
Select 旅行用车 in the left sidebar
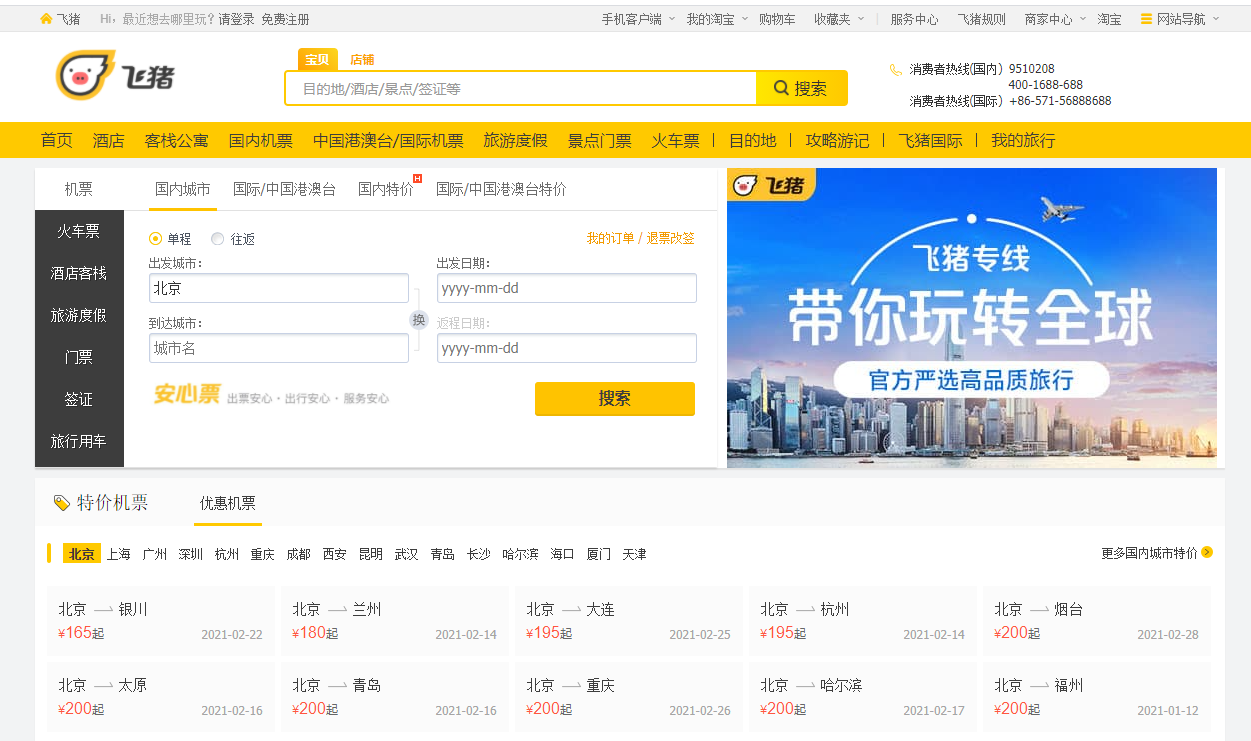pyautogui.click(x=79, y=441)
